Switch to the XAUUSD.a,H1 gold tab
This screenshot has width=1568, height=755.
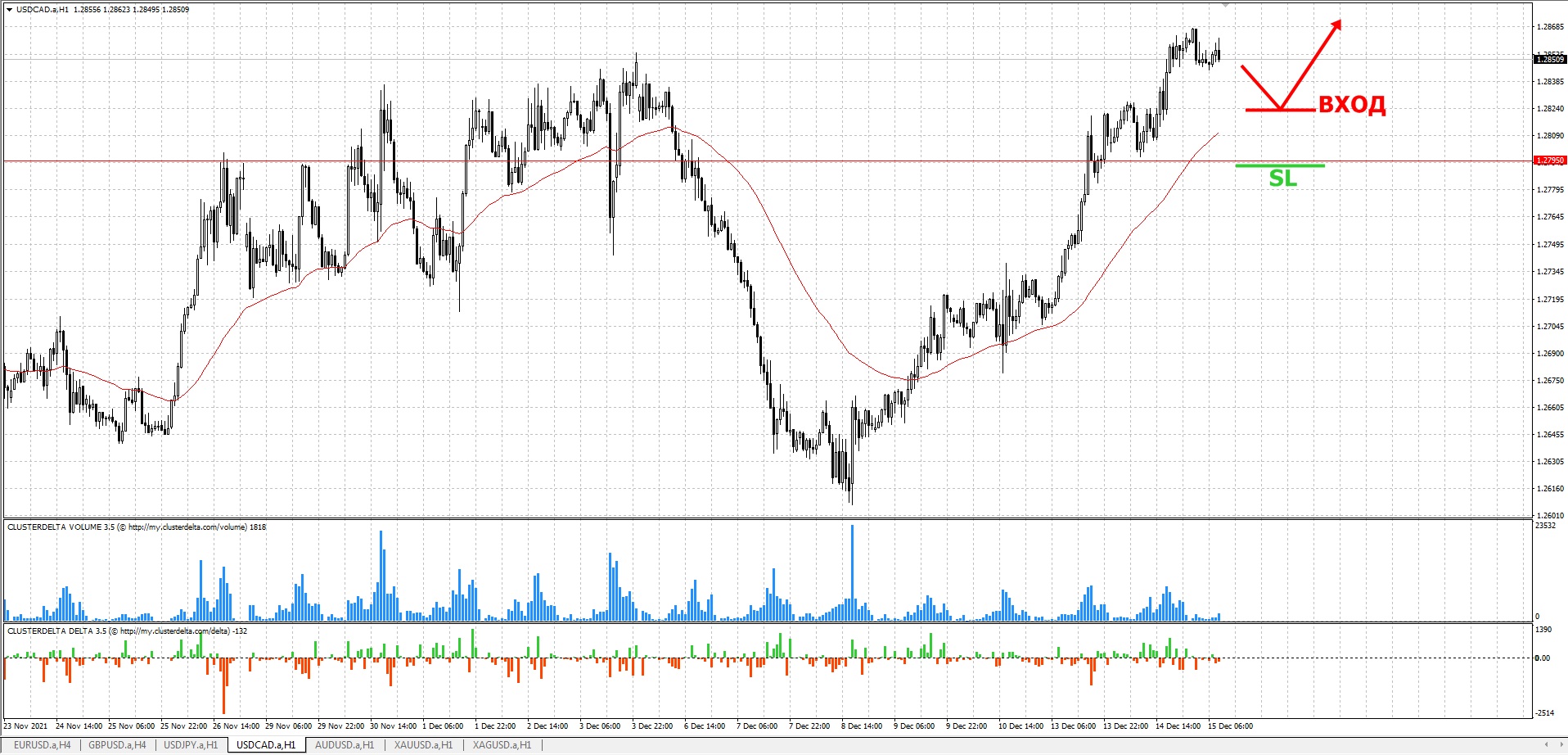pyautogui.click(x=423, y=745)
